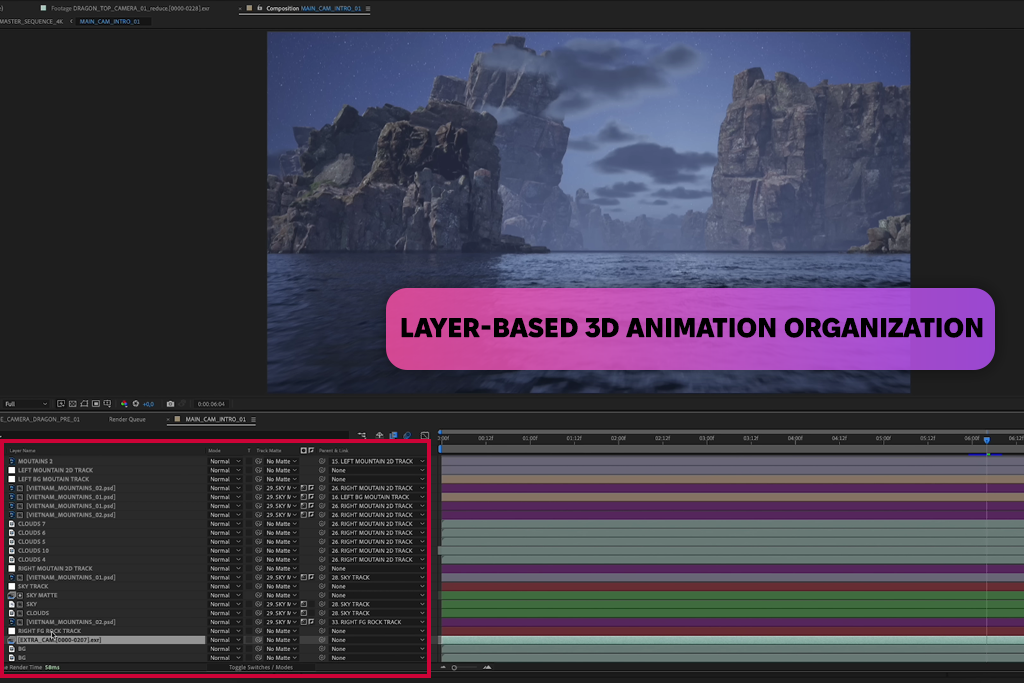Screen dimensions: 1024x683
Task: Click Toggle Switches / Modes button
Action: pyautogui.click(x=261, y=667)
